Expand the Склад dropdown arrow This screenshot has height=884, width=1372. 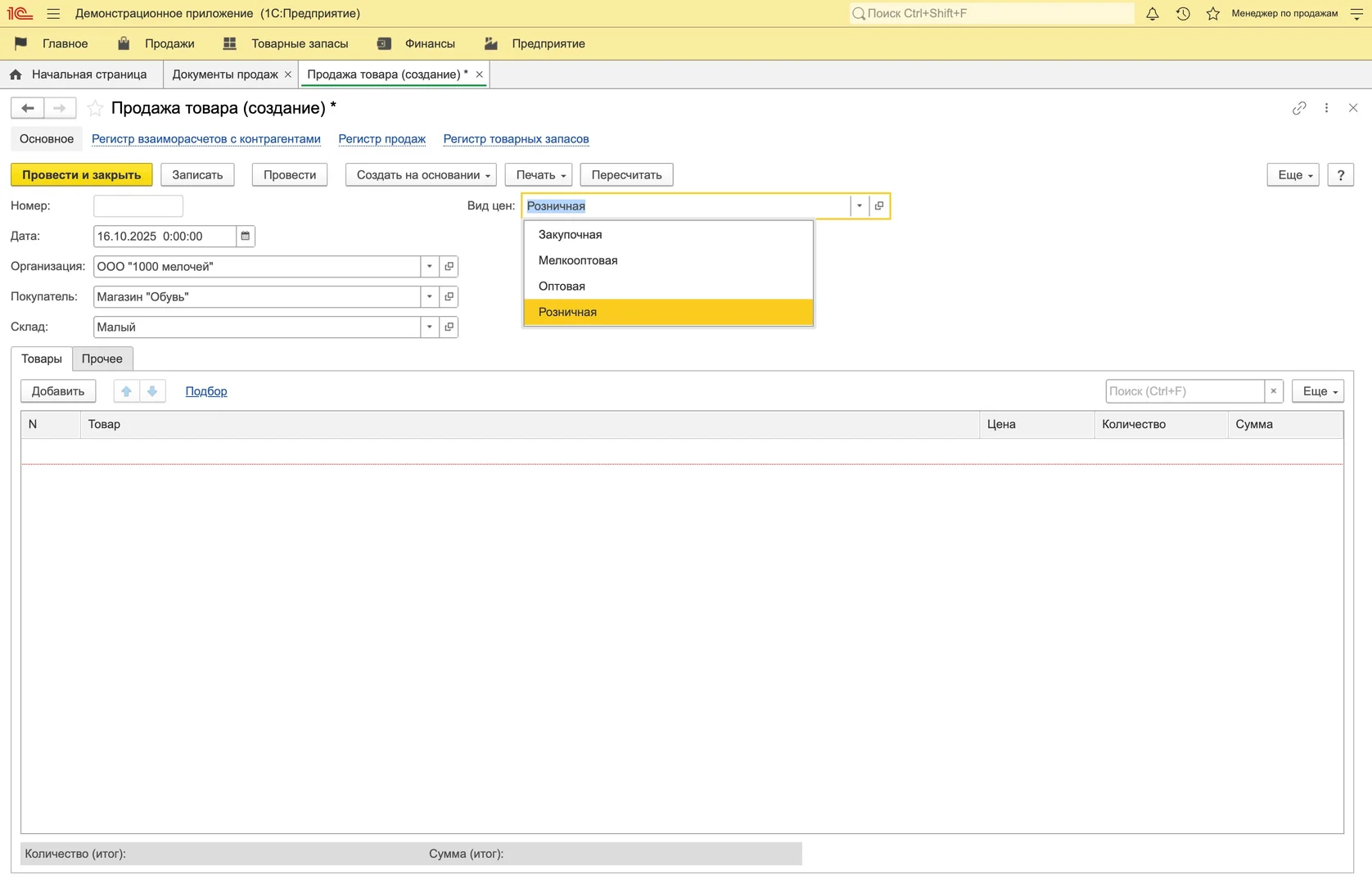coord(430,327)
